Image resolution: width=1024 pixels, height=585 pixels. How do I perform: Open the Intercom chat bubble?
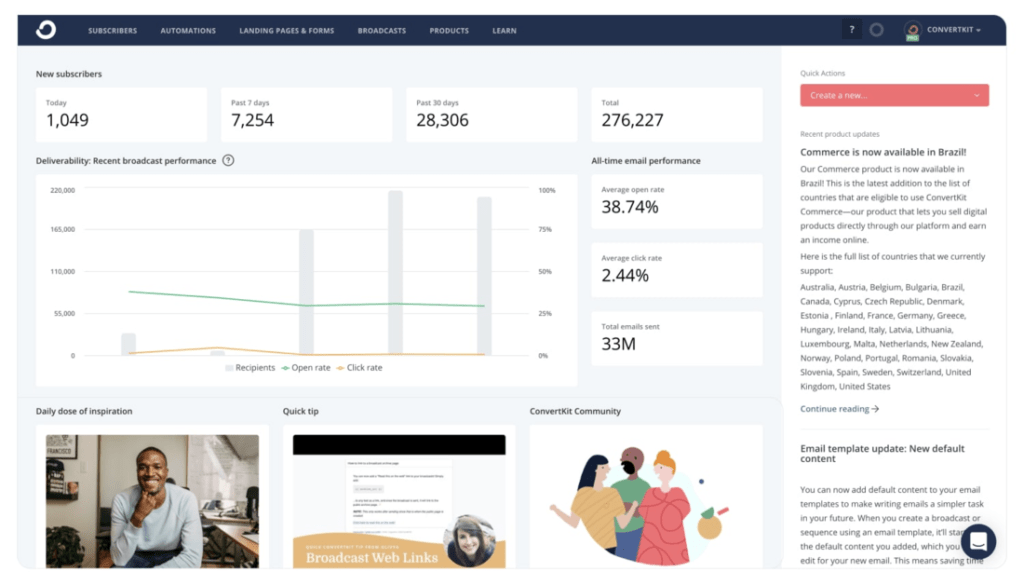click(978, 541)
